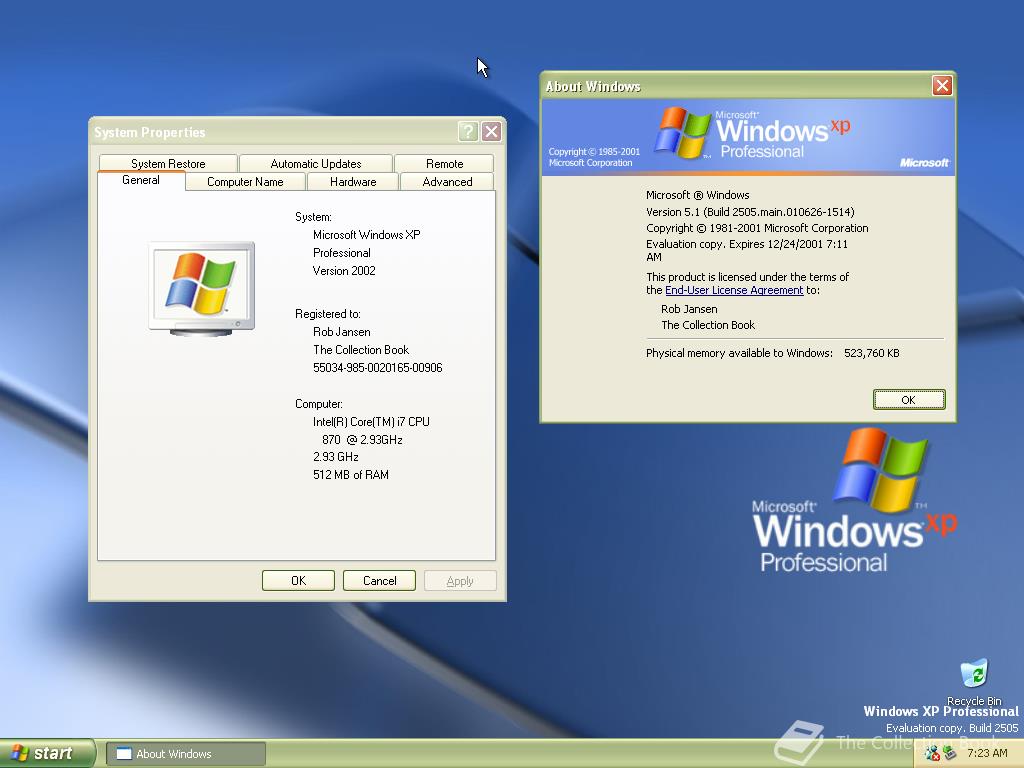This screenshot has height=768, width=1024.
Task: Close the System Properties dialog
Action: pyautogui.click(x=491, y=132)
